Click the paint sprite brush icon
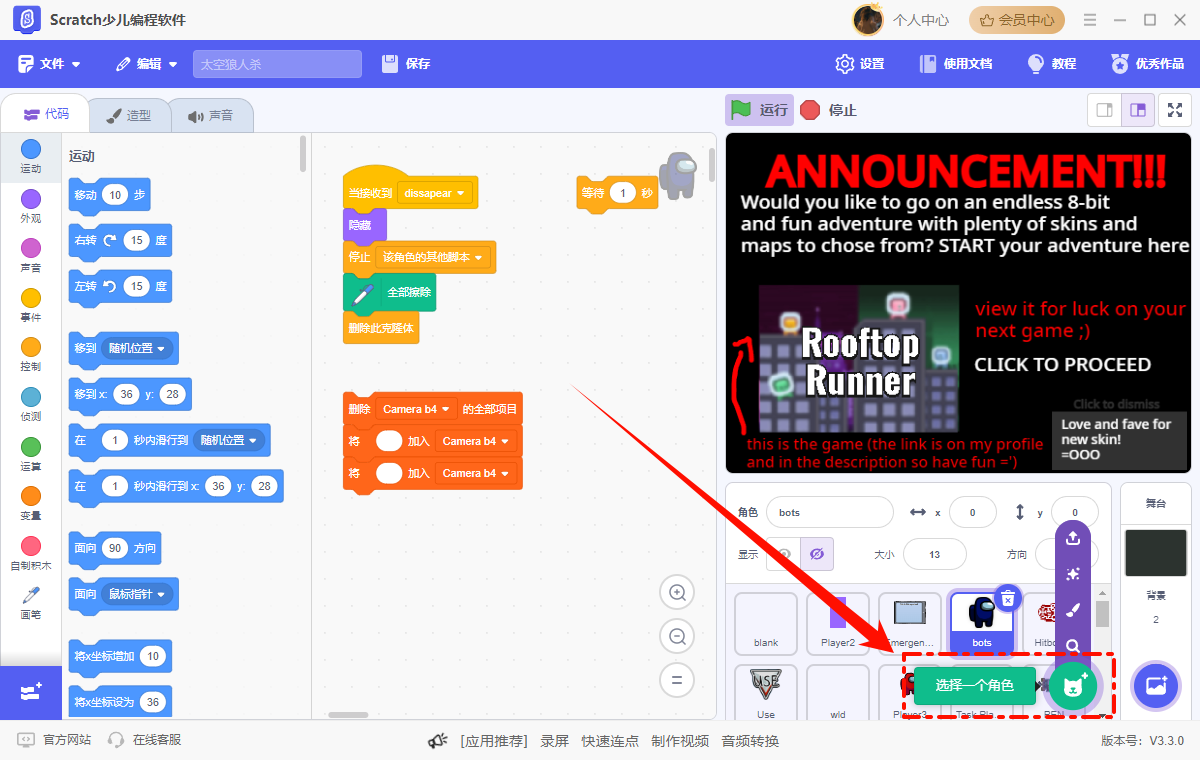 coord(1073,610)
